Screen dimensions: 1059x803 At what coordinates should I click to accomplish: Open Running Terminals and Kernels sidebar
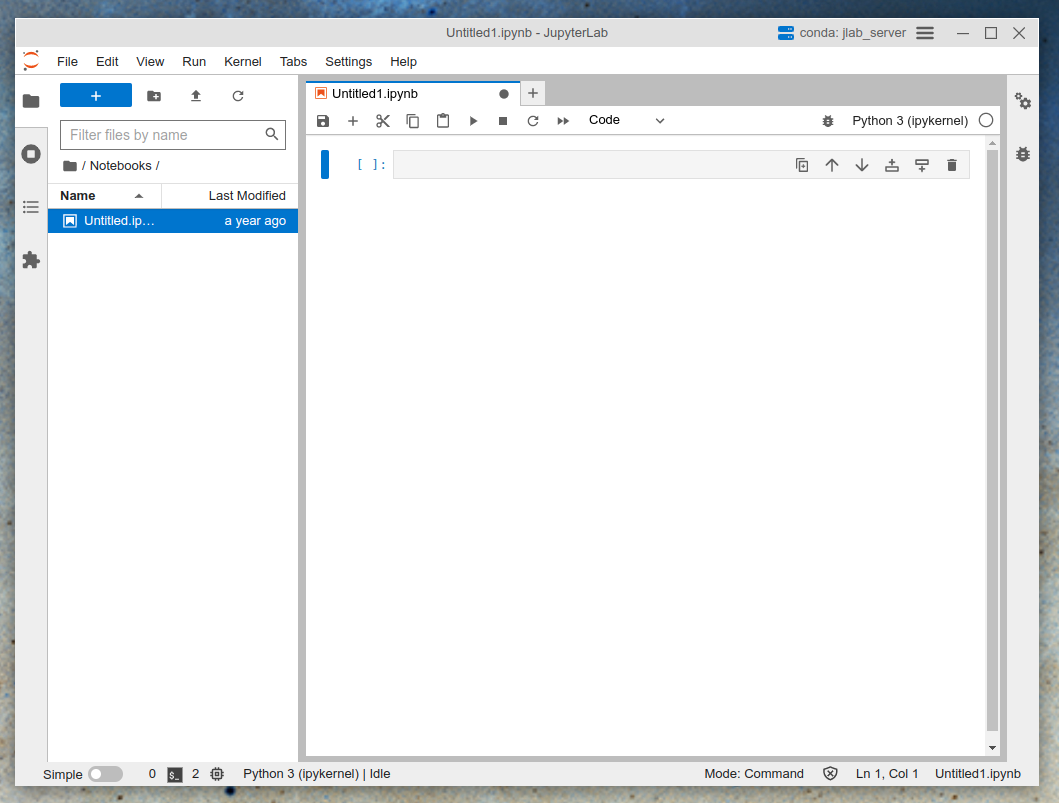tap(31, 154)
